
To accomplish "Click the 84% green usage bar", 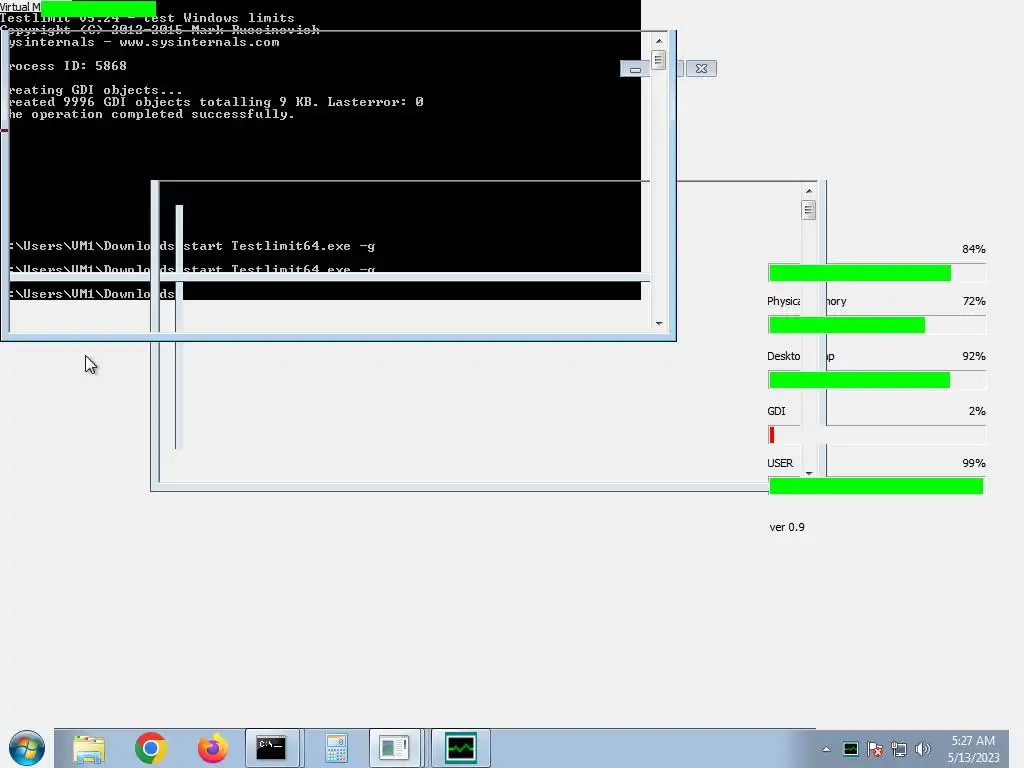I will point(860,273).
